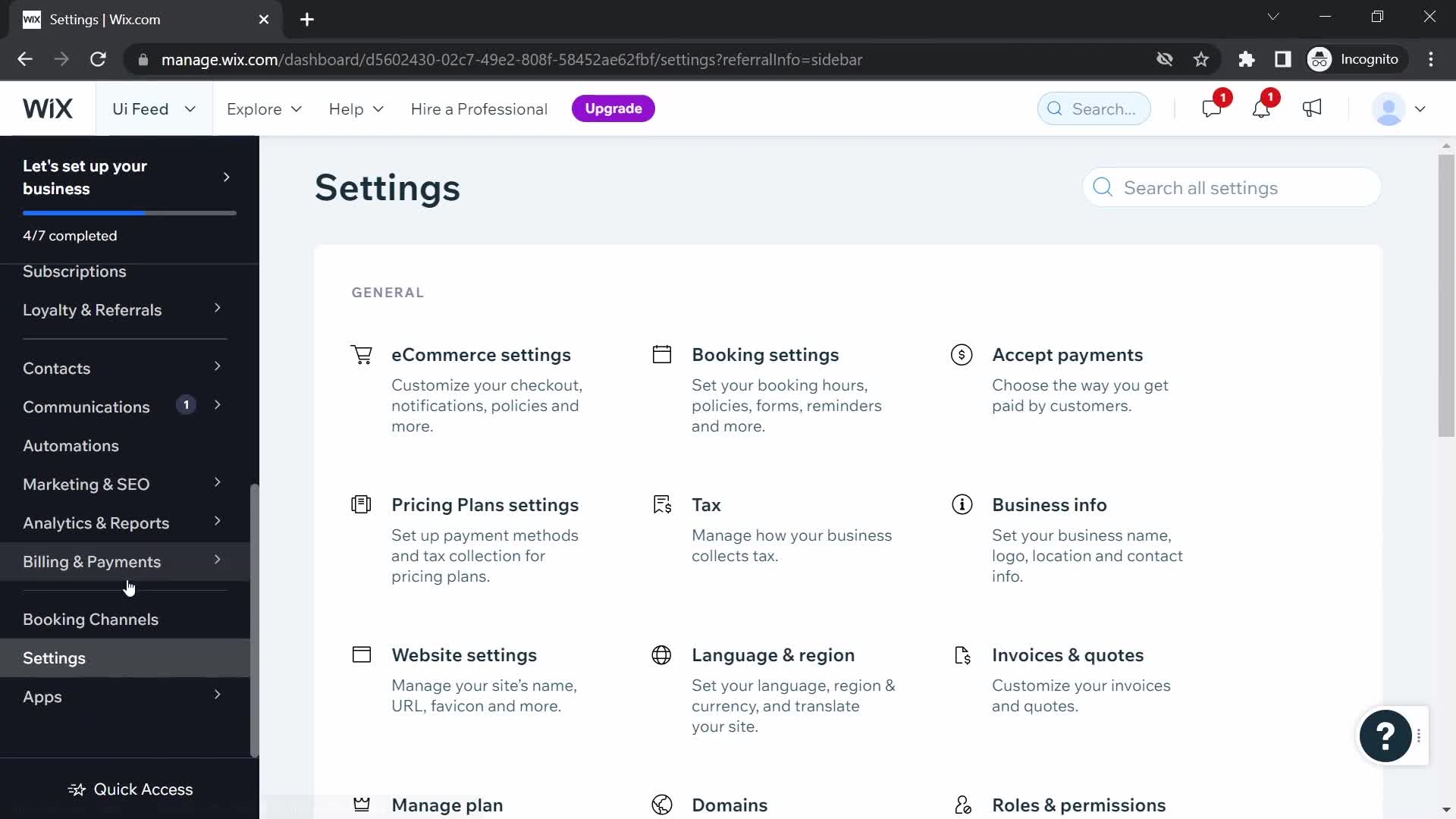Open the help question mark widget
The height and width of the screenshot is (819, 1456).
click(1385, 736)
